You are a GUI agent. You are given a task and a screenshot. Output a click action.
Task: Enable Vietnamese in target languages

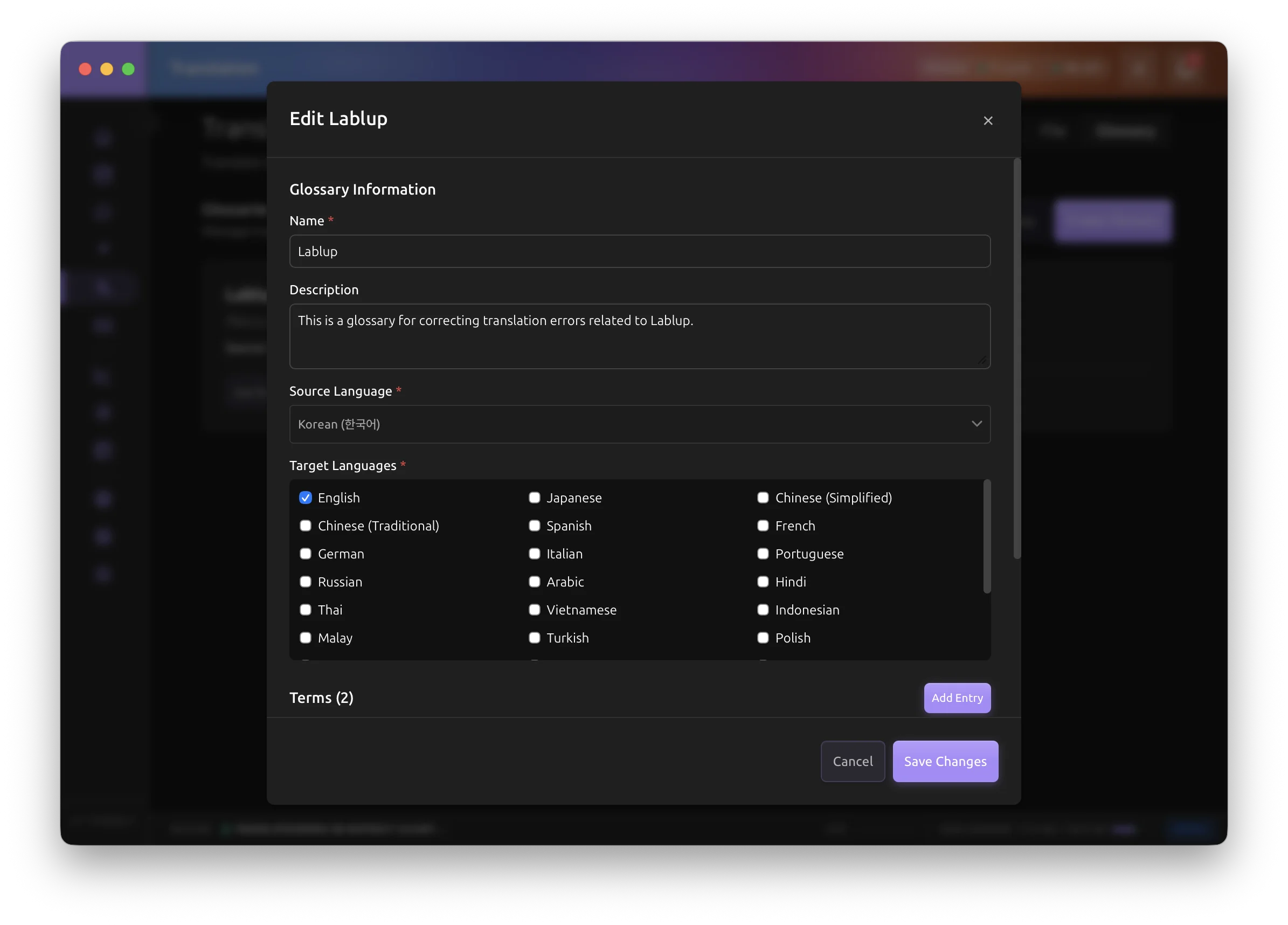pyautogui.click(x=535, y=610)
